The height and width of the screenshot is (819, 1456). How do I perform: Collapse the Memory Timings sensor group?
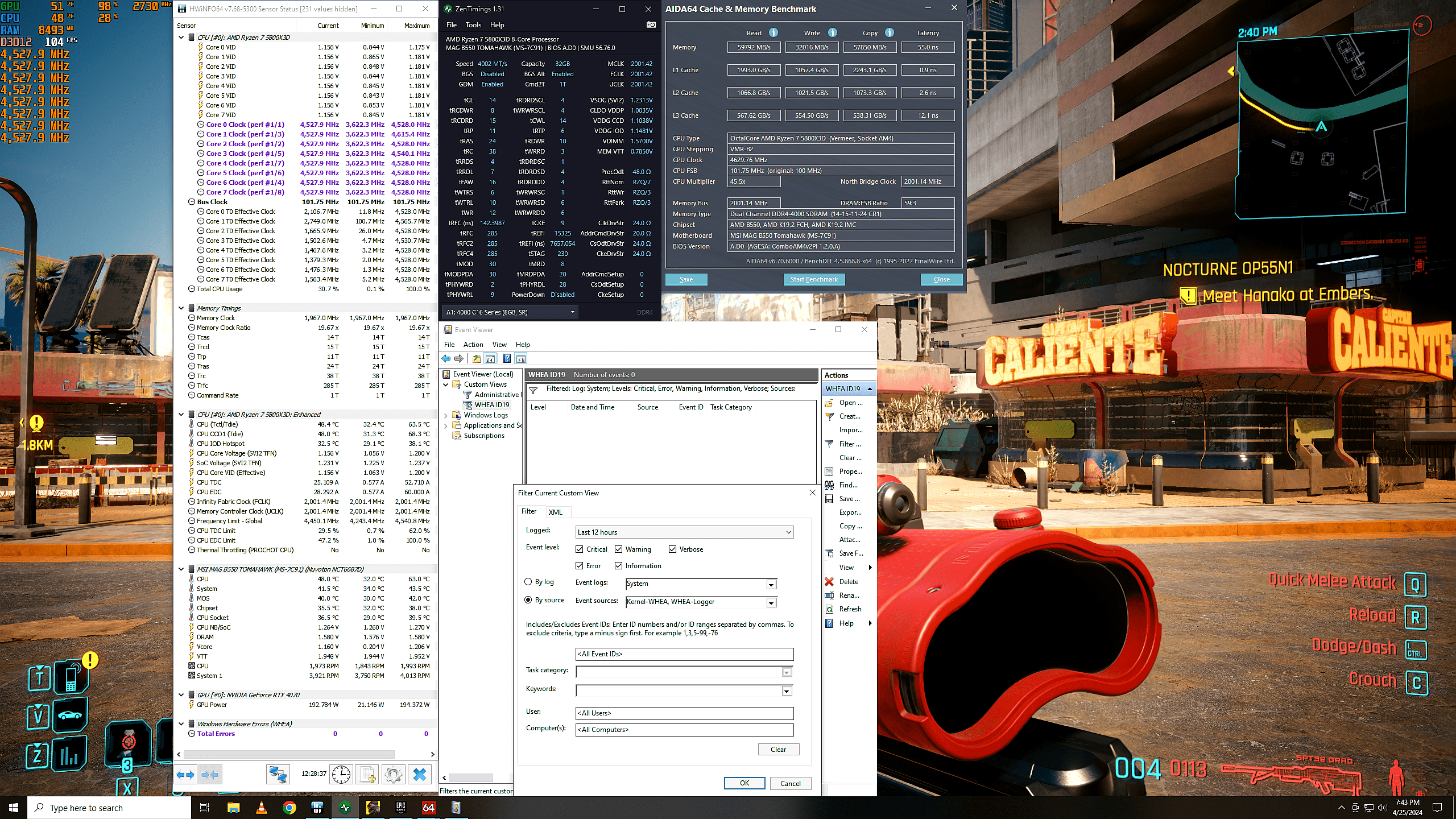pyautogui.click(x=181, y=308)
